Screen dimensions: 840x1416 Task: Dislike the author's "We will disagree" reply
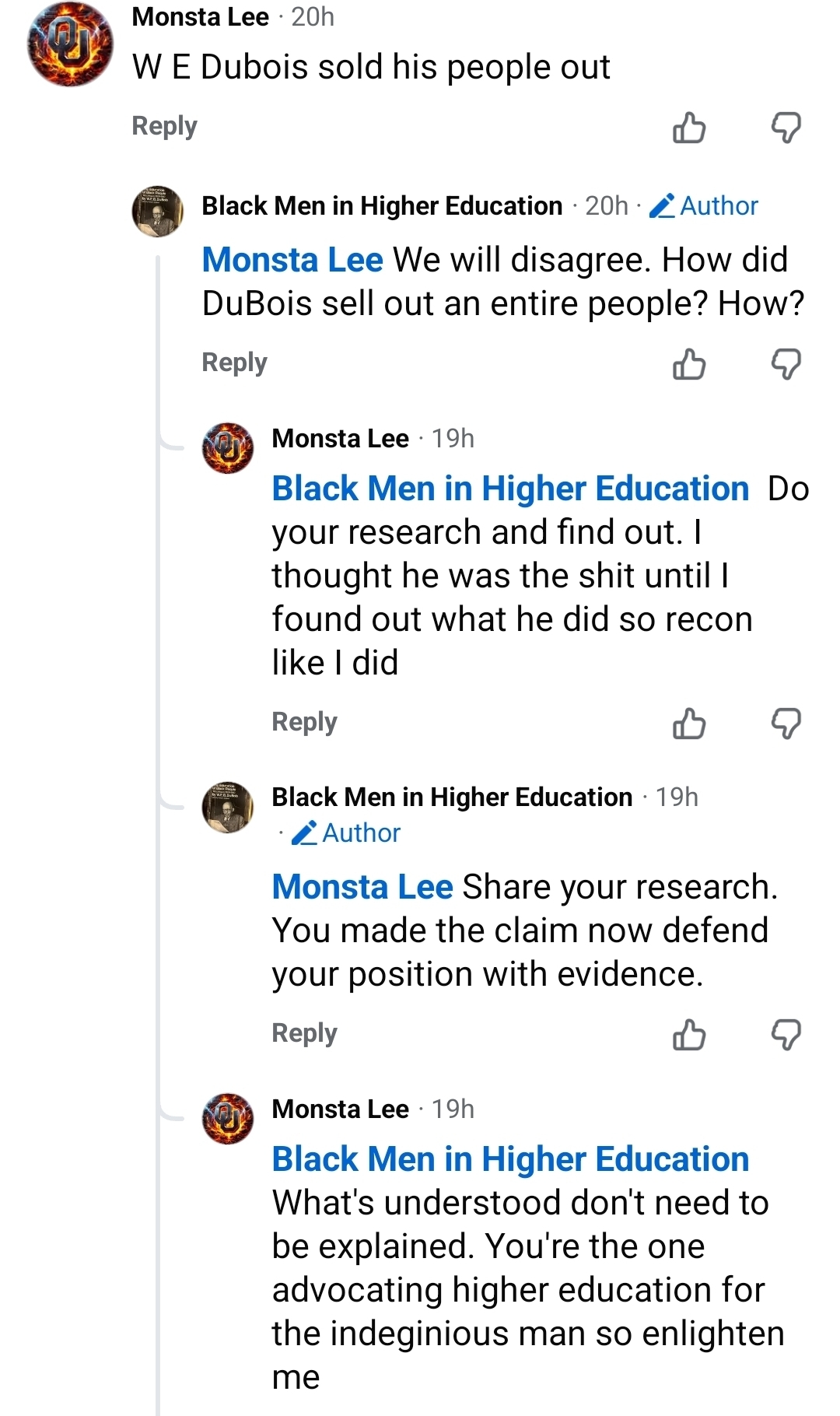point(786,364)
